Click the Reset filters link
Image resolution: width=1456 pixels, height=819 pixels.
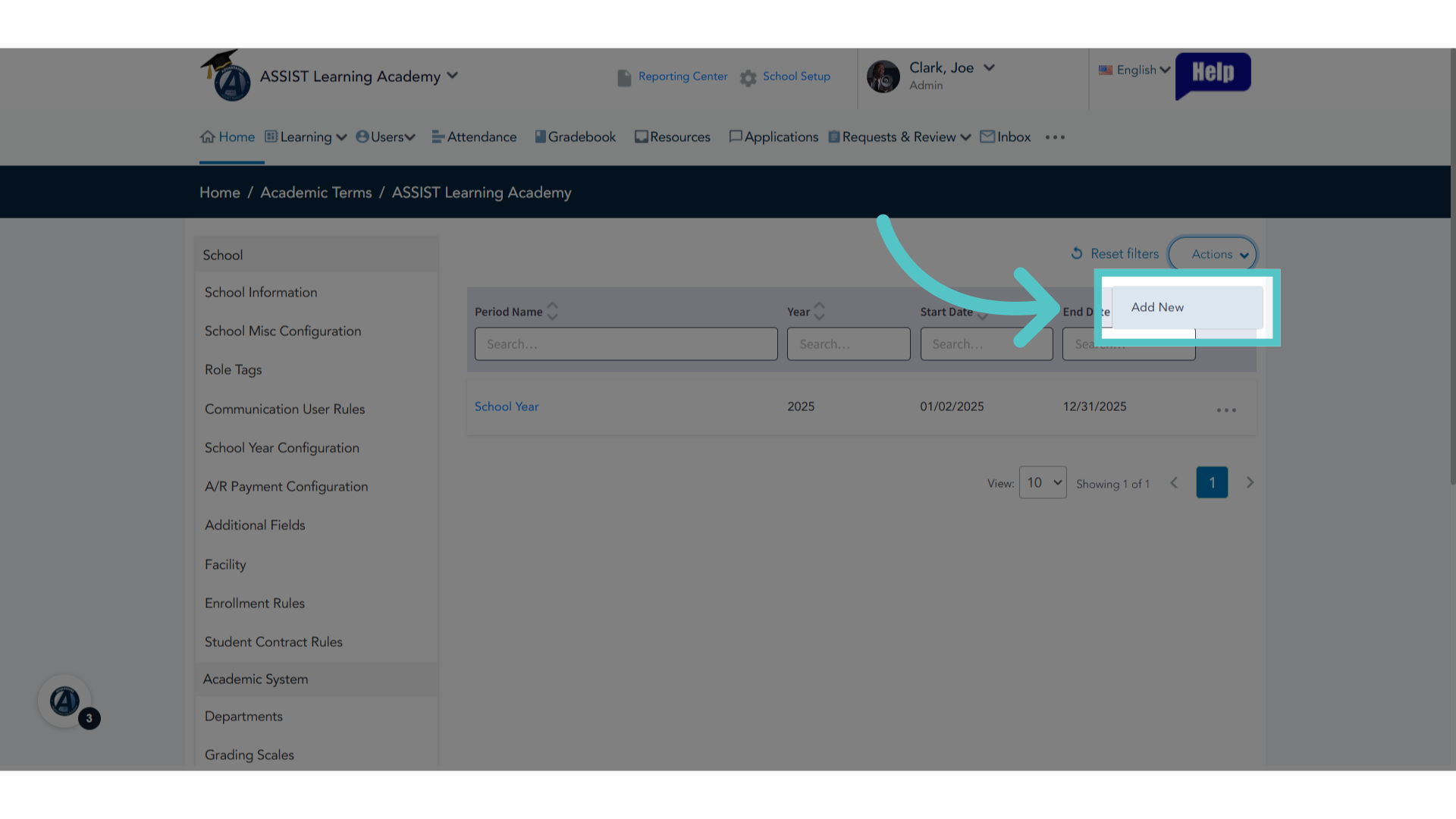1125,253
